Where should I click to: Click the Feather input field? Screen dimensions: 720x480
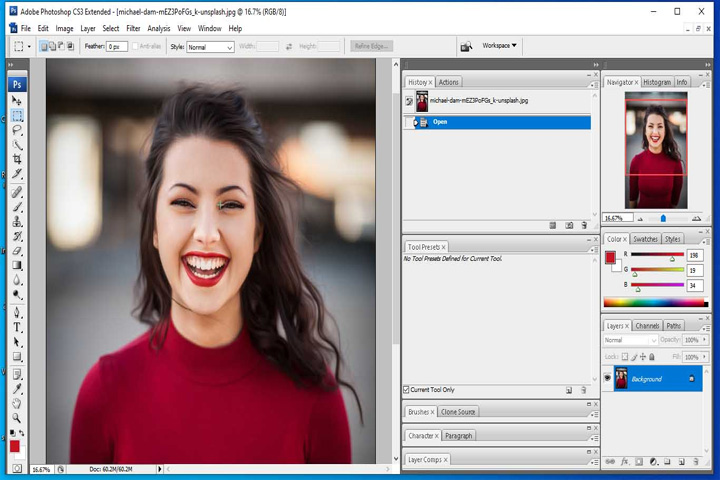coord(117,46)
